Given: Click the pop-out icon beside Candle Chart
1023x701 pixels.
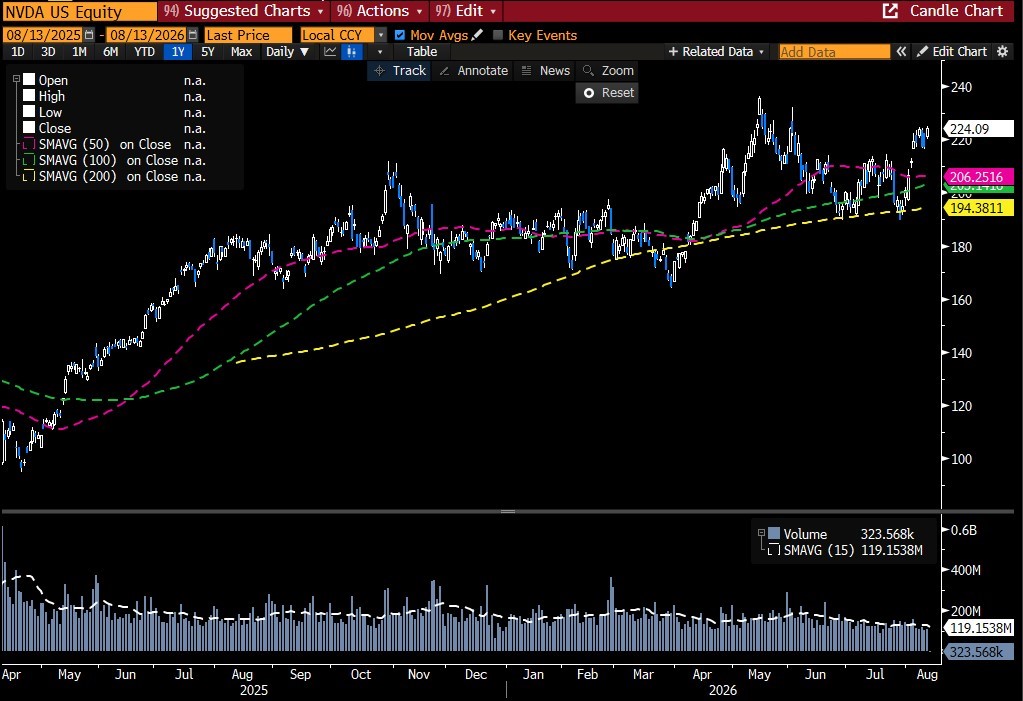Looking at the screenshot, I should click(890, 10).
